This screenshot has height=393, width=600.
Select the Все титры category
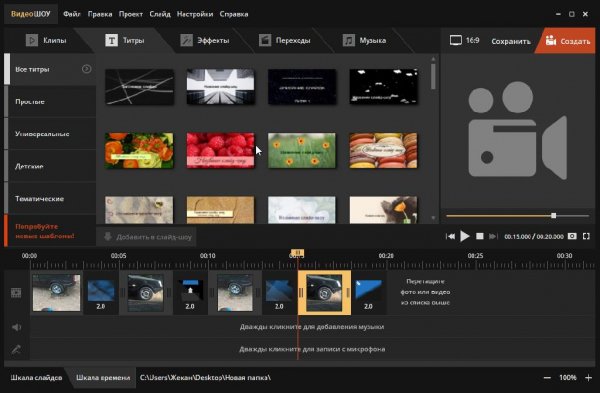click(50, 69)
